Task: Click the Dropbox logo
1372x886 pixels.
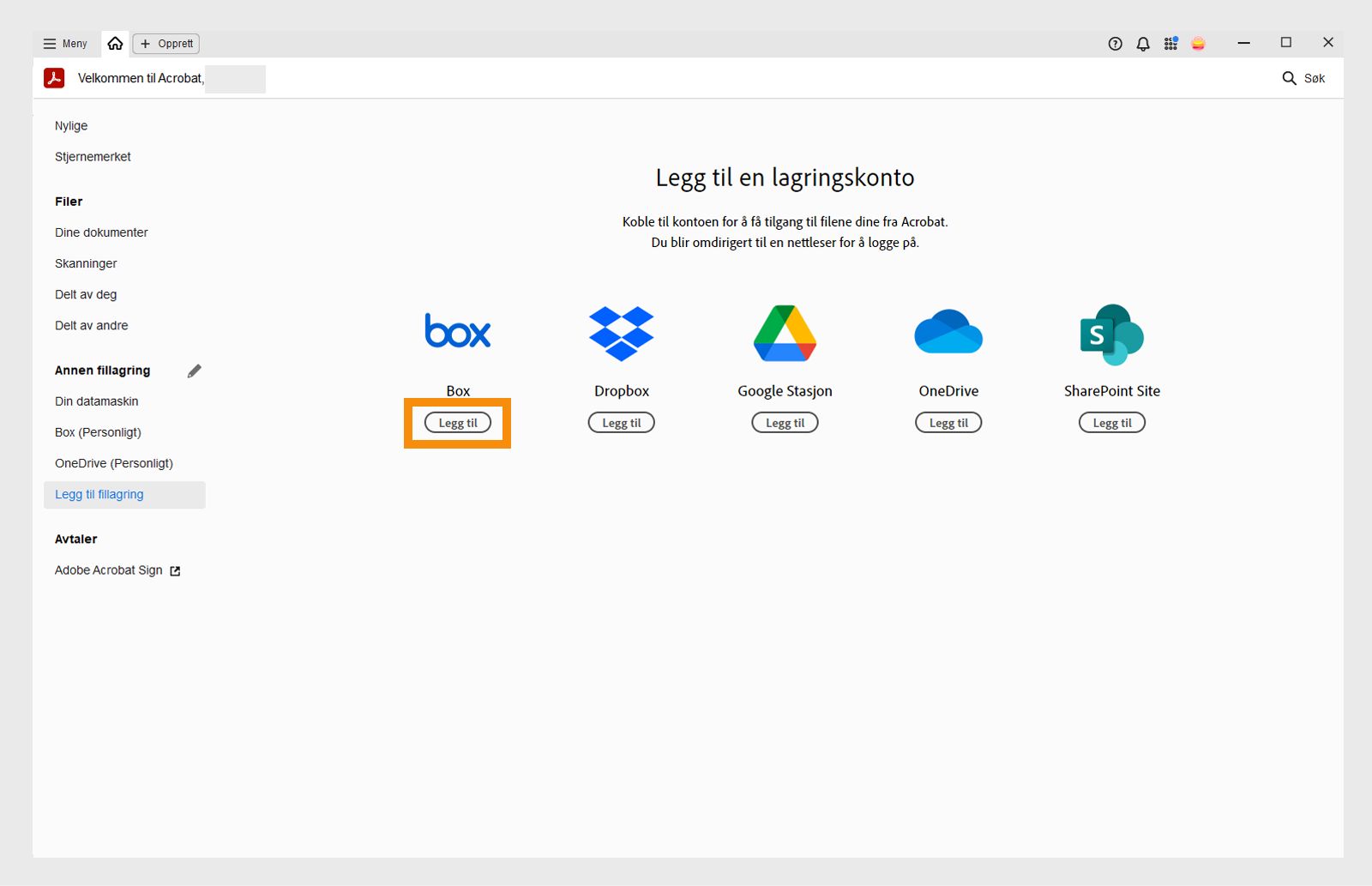Action: (x=622, y=334)
